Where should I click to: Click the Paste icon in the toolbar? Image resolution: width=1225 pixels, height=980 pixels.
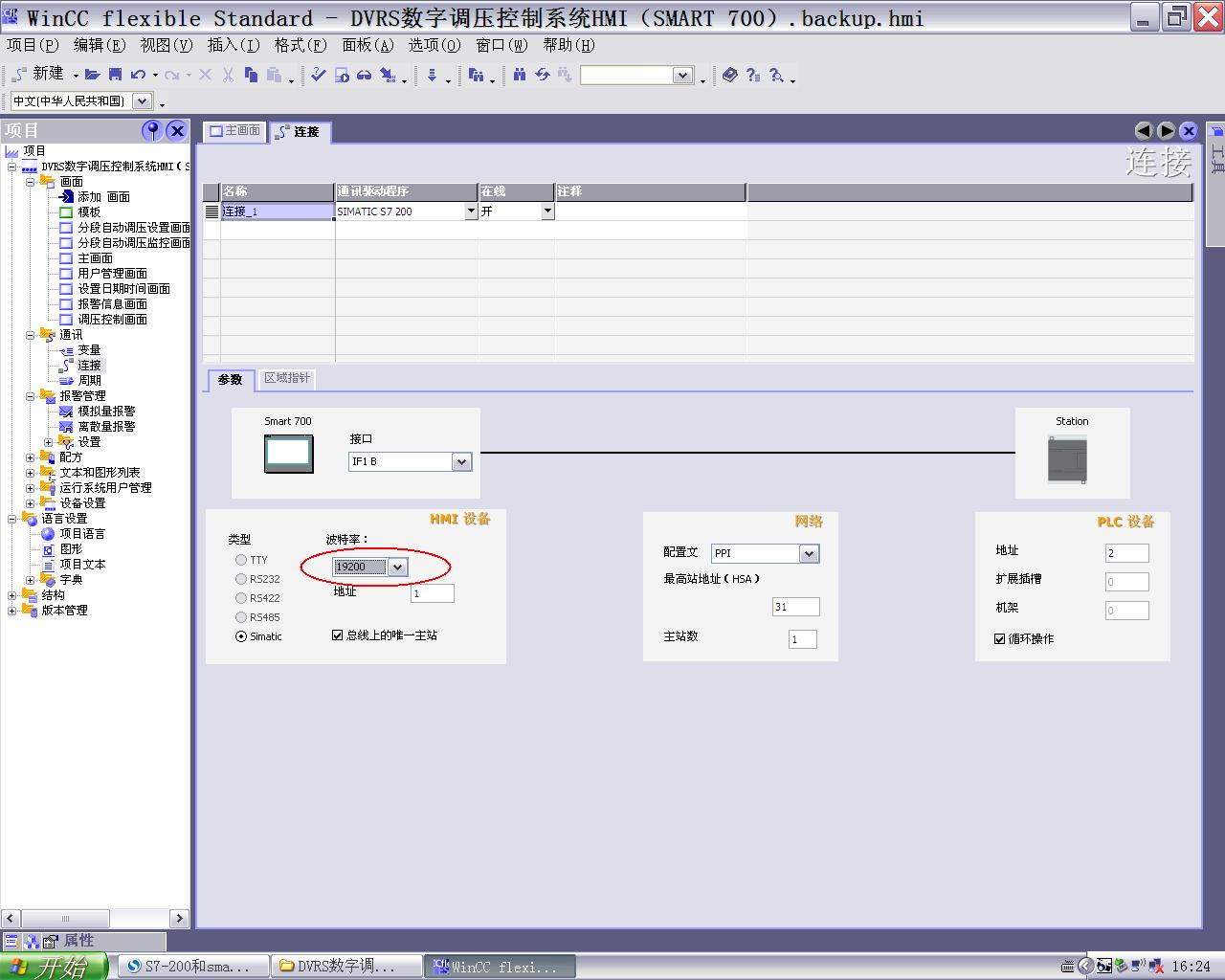(x=275, y=75)
